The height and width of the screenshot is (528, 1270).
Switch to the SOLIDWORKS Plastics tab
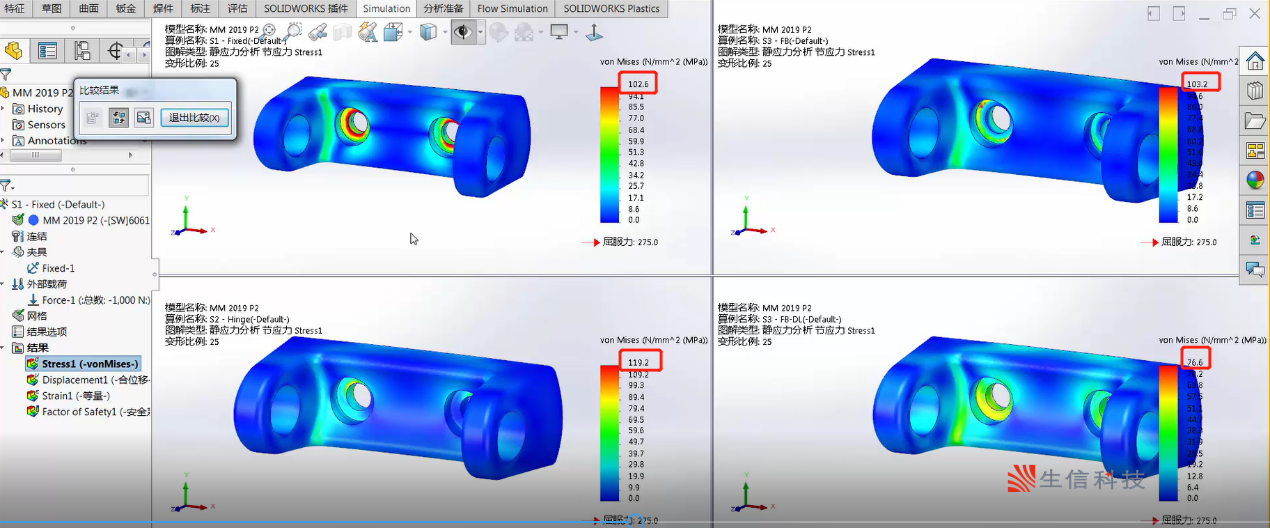[611, 8]
